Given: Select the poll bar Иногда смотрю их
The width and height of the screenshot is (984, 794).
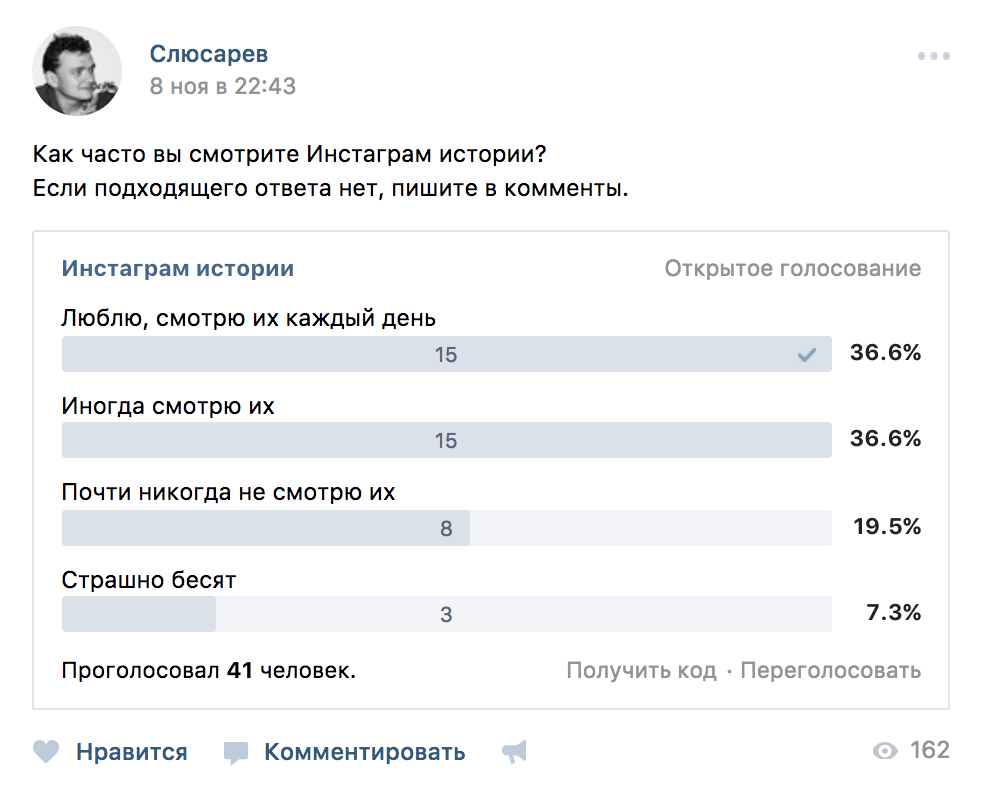Looking at the screenshot, I should point(446,440).
